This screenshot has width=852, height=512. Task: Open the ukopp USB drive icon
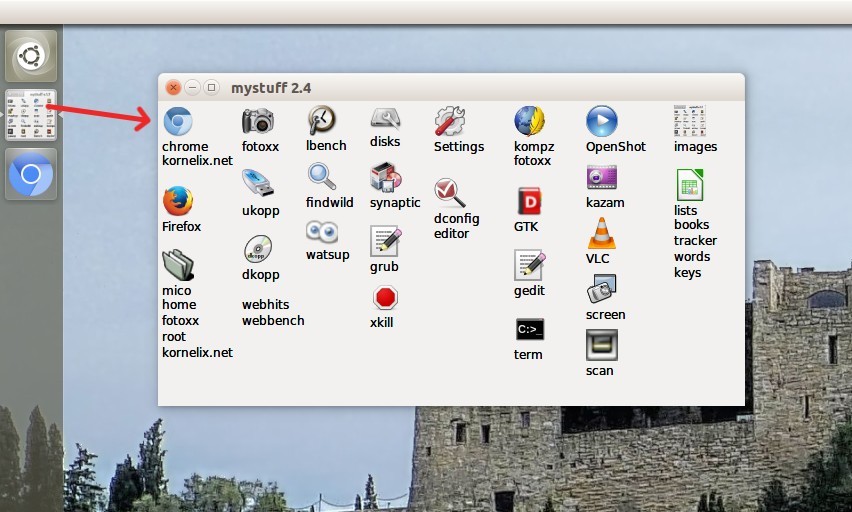tap(258, 183)
